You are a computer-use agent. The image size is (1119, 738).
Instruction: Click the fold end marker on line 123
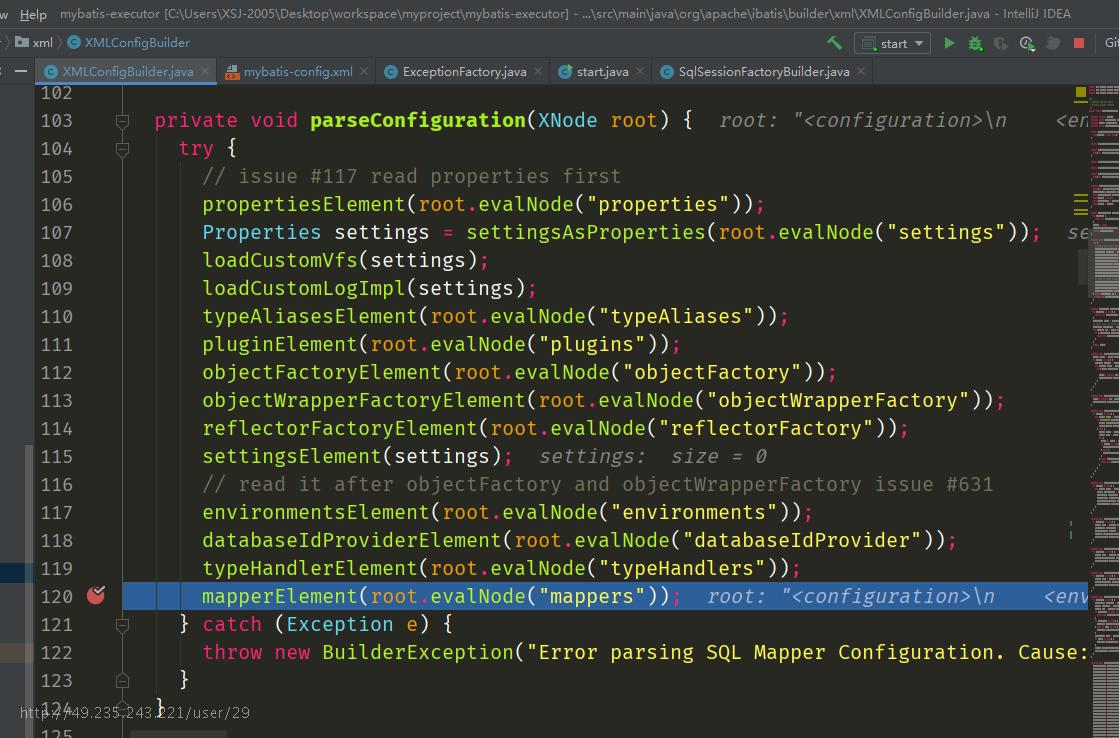122,680
